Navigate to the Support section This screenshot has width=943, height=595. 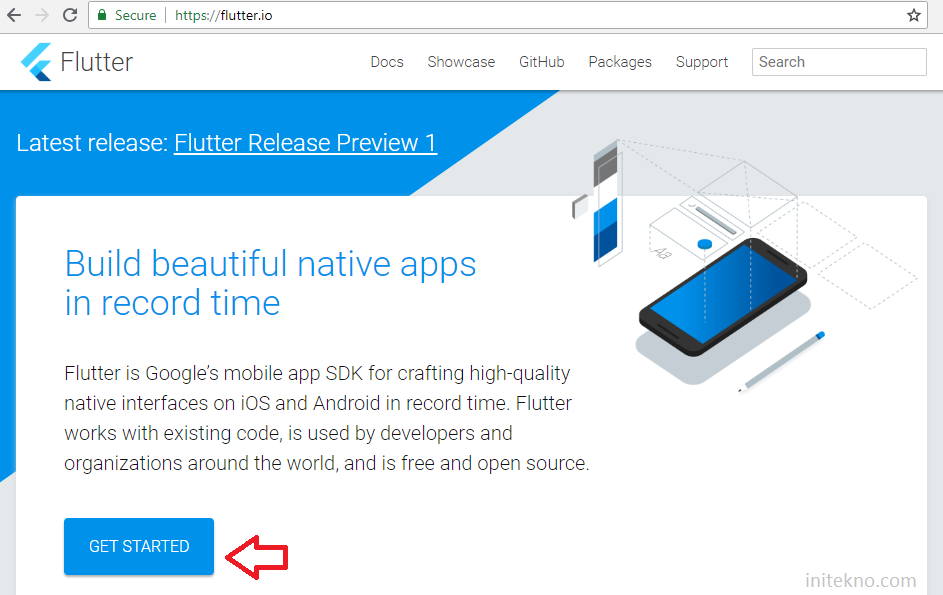701,62
